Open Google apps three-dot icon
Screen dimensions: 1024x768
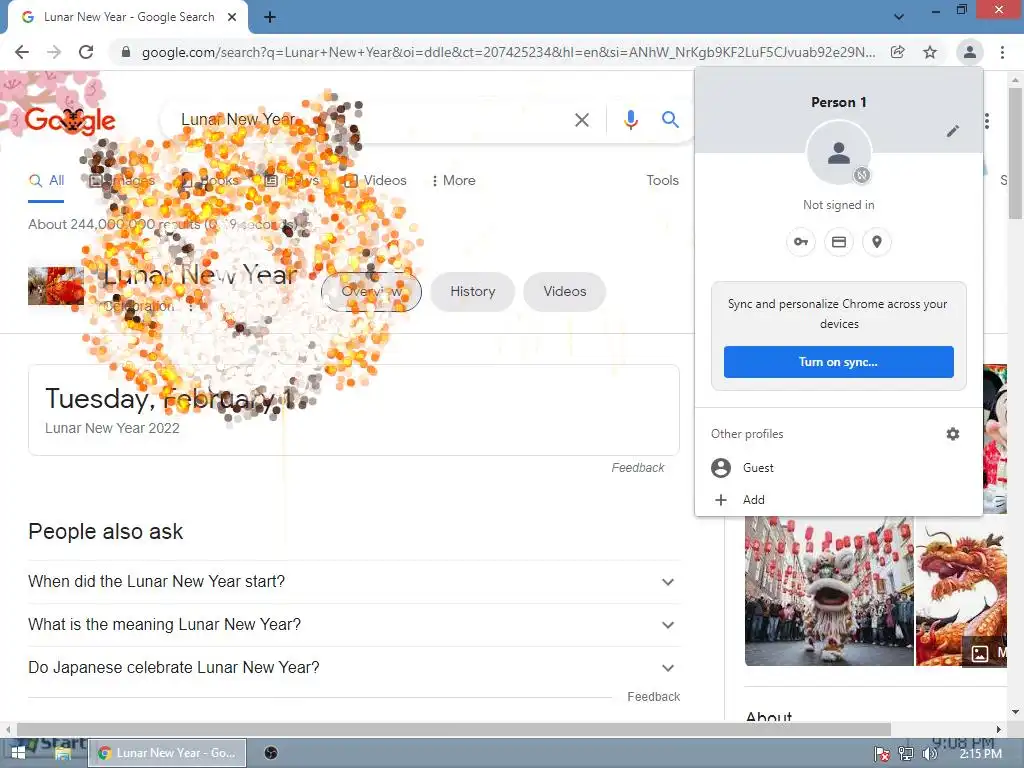point(987,121)
